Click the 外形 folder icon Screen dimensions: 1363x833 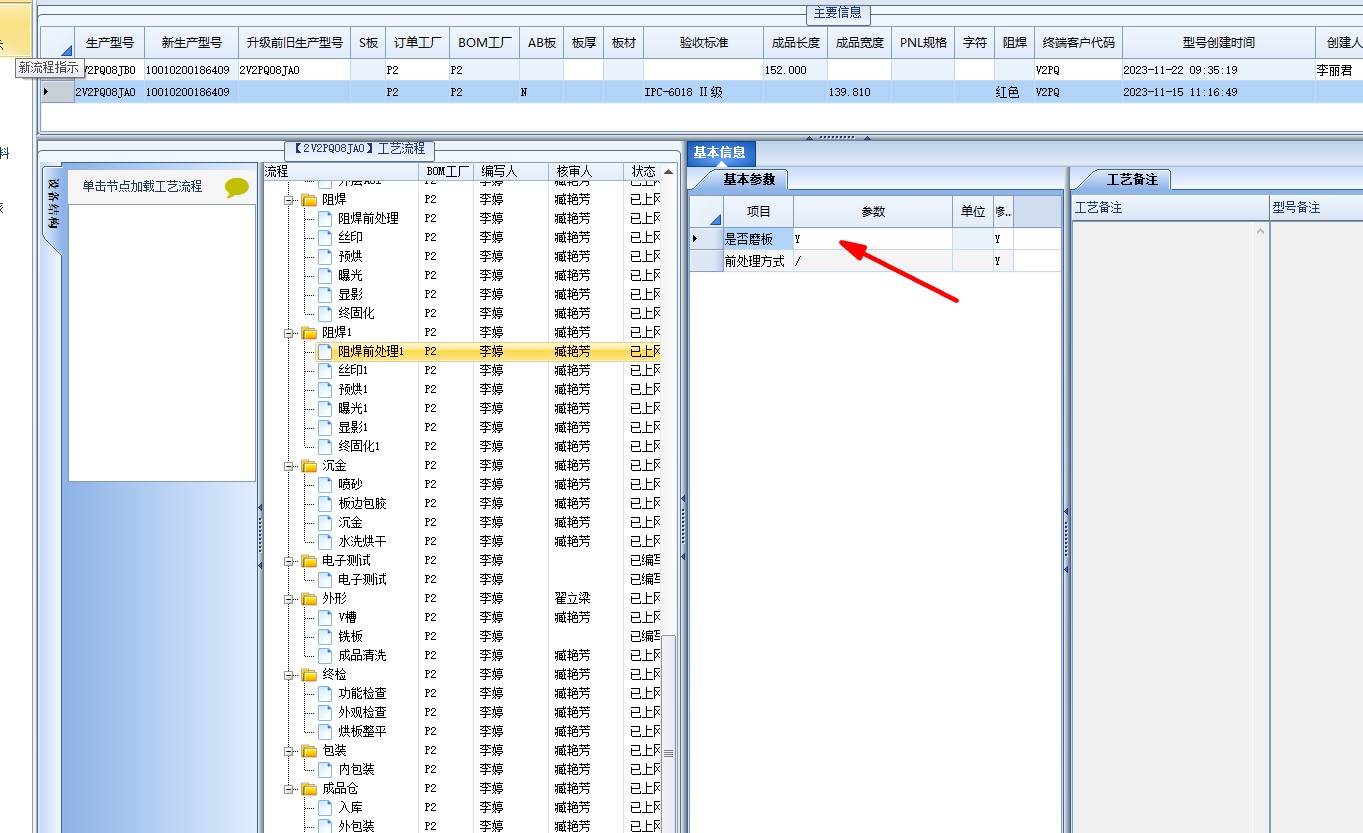(309, 599)
